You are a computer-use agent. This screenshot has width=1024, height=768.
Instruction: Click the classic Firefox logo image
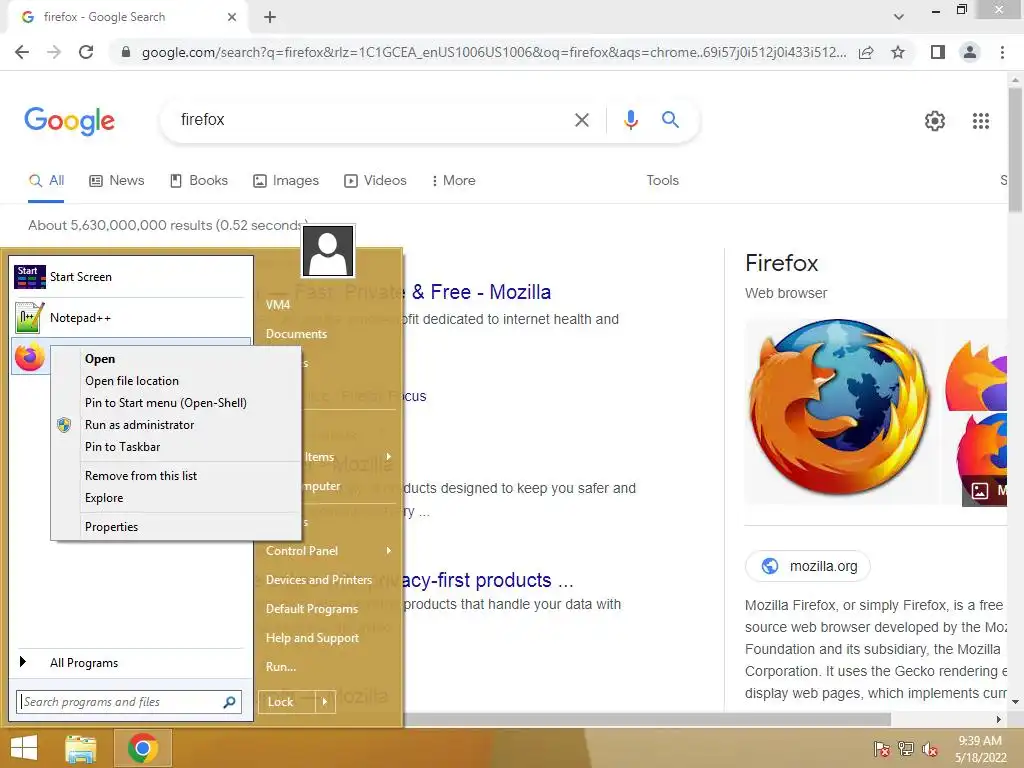(x=840, y=411)
